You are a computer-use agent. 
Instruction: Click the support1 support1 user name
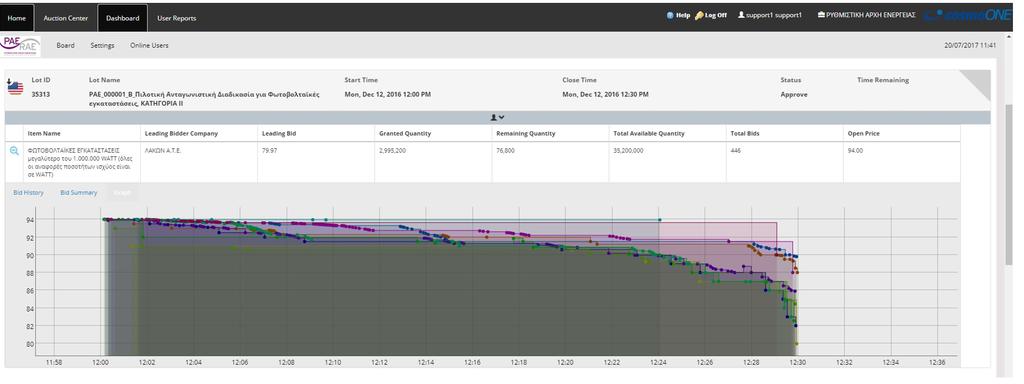coord(775,15)
